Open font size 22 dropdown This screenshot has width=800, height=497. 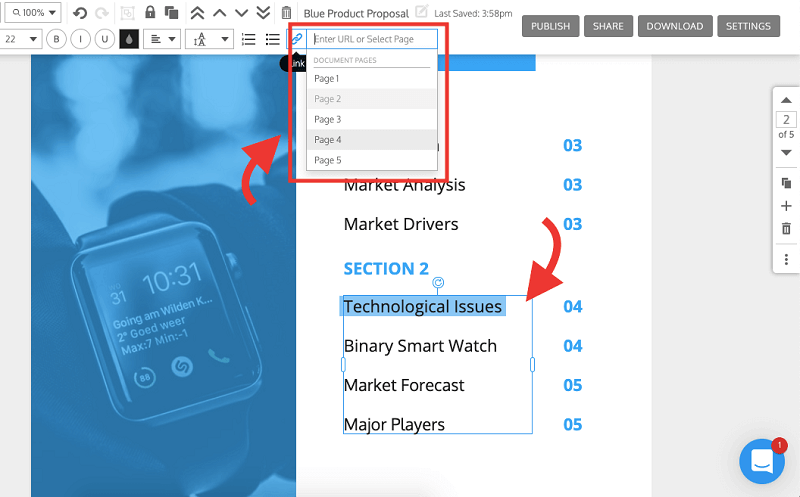tap(20, 39)
